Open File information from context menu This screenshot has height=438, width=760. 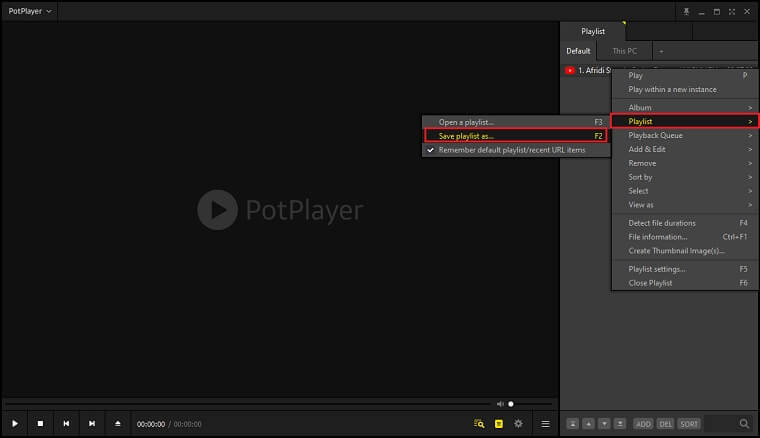685,237
